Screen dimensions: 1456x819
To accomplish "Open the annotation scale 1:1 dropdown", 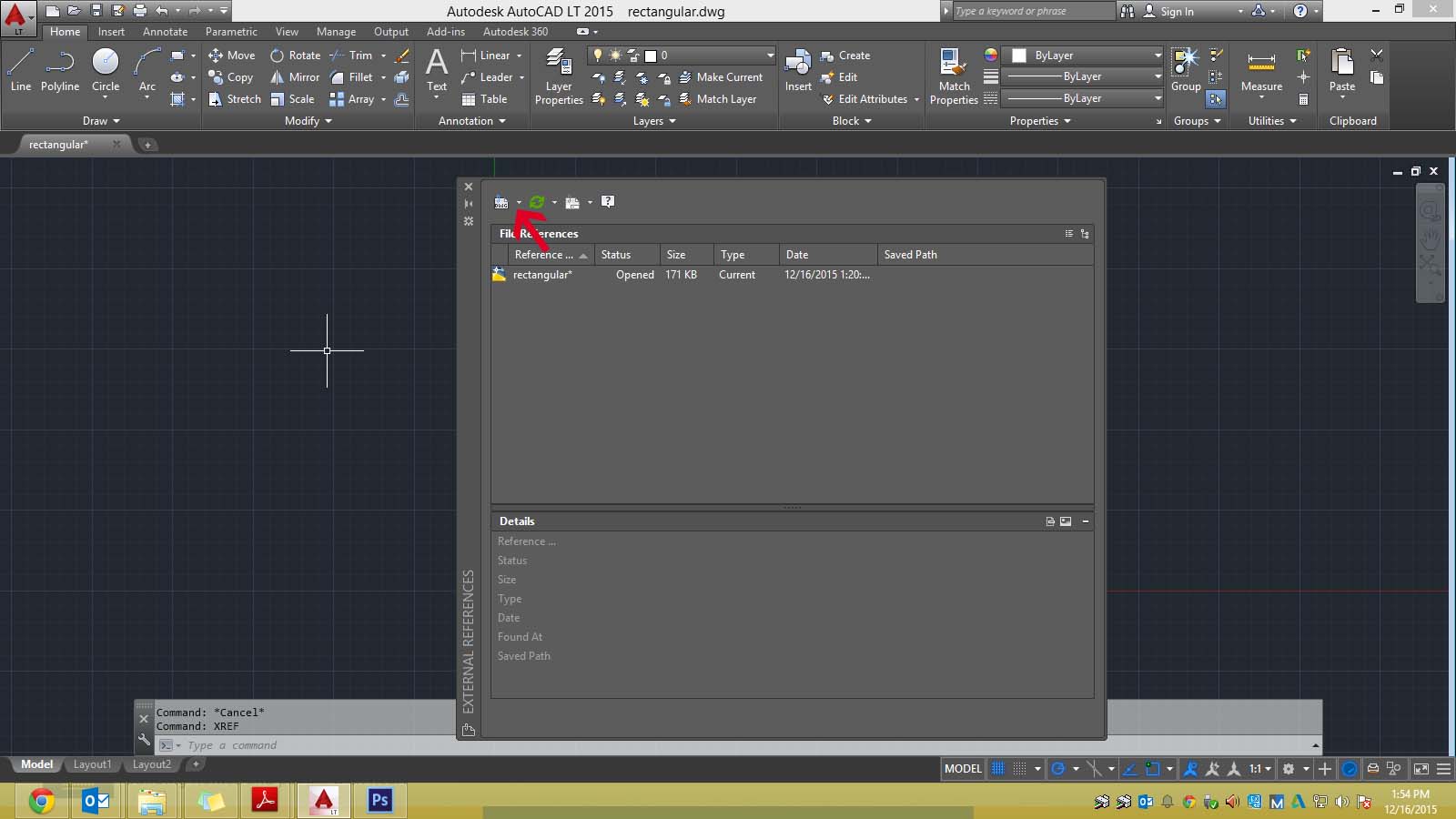I will click(x=1259, y=769).
